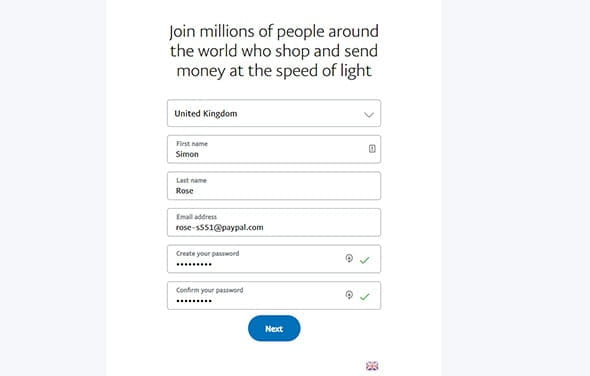Click the autofill icon in First name field
The height and width of the screenshot is (376, 590).
[x=372, y=149]
